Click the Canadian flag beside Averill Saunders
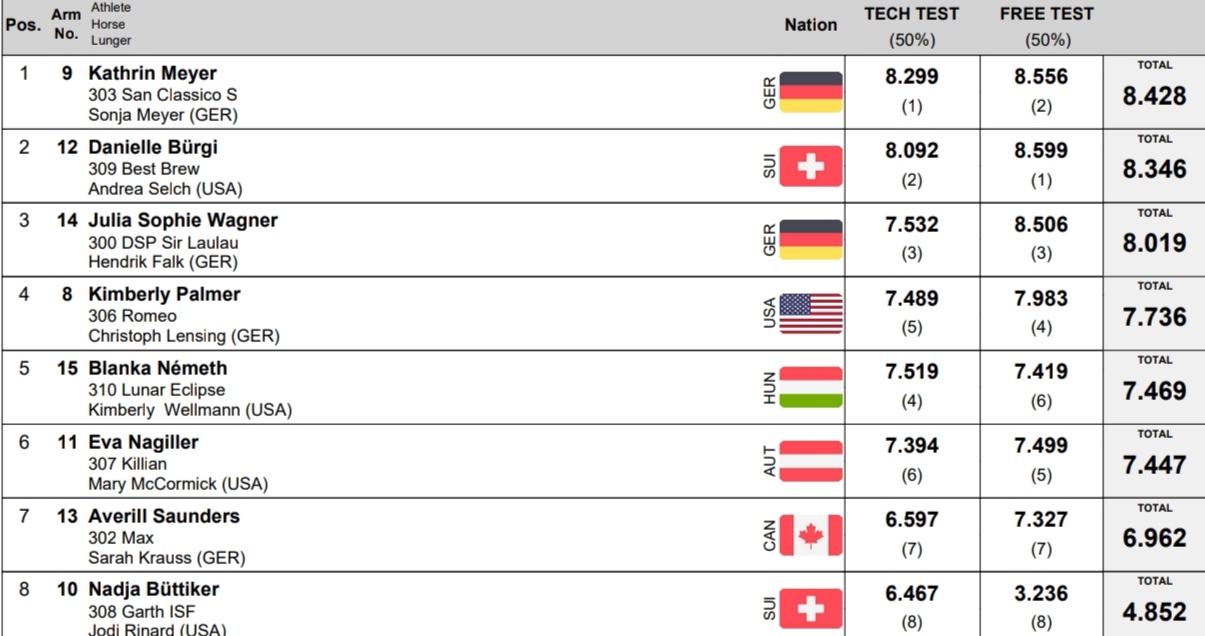The width and height of the screenshot is (1205, 636). click(x=811, y=536)
